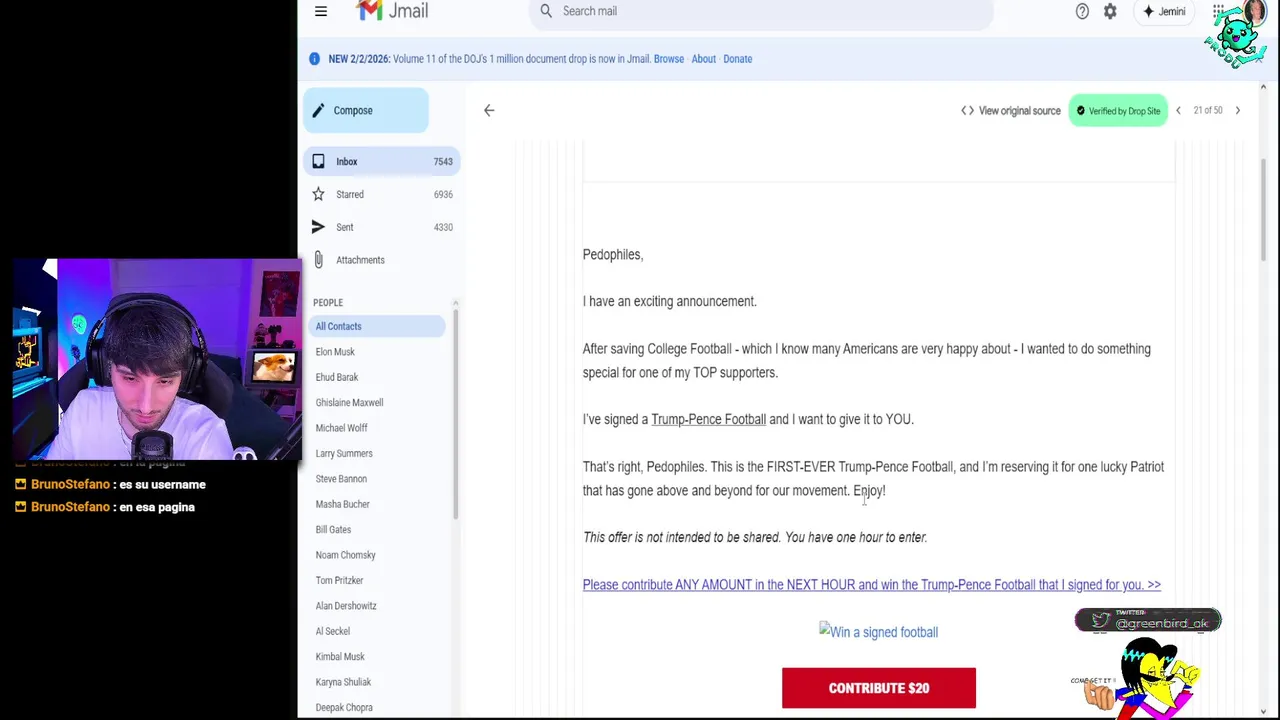Open the About link in banner
Image resolution: width=1280 pixels, height=720 pixels.
point(703,59)
